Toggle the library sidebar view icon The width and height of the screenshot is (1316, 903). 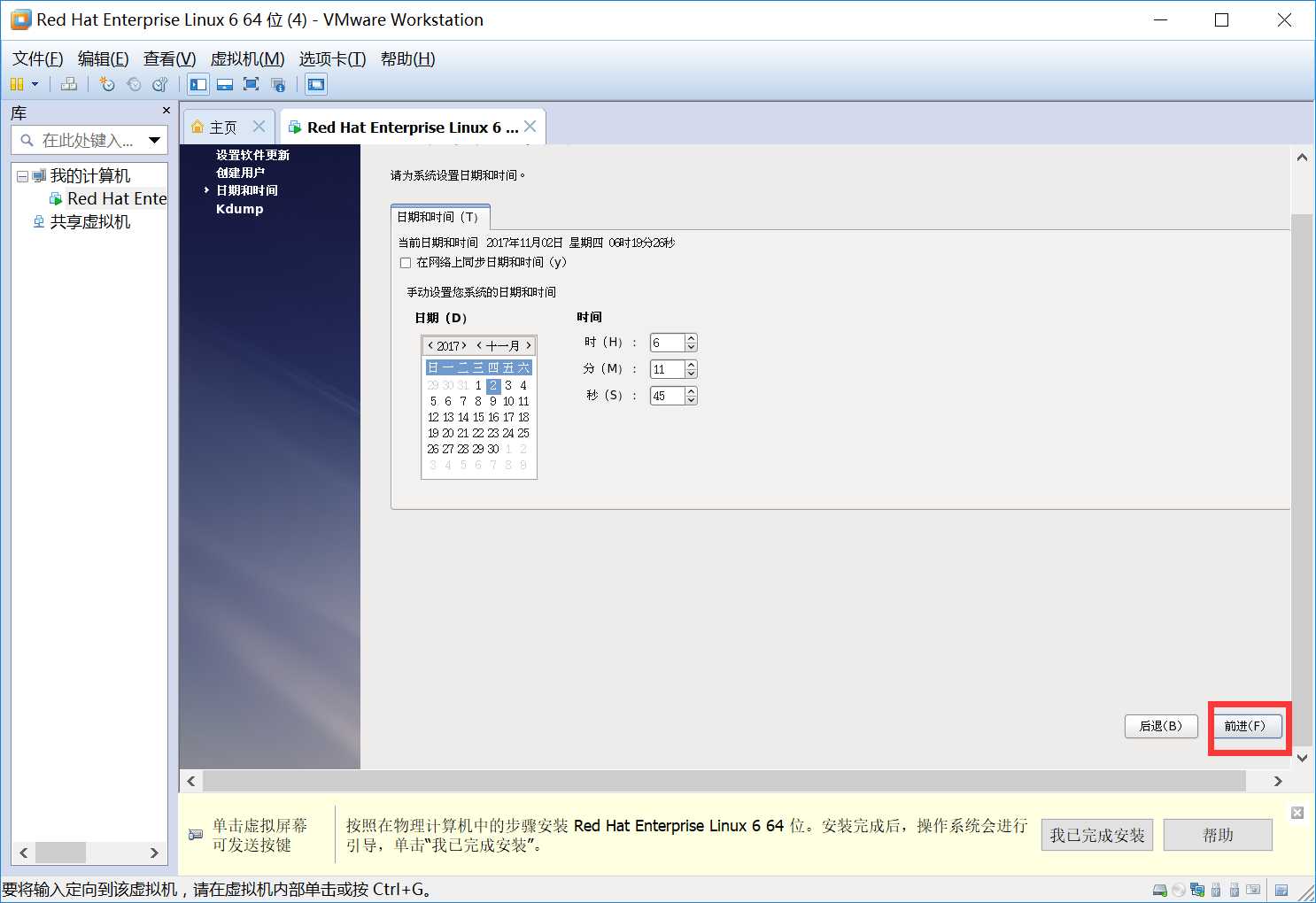pyautogui.click(x=198, y=84)
